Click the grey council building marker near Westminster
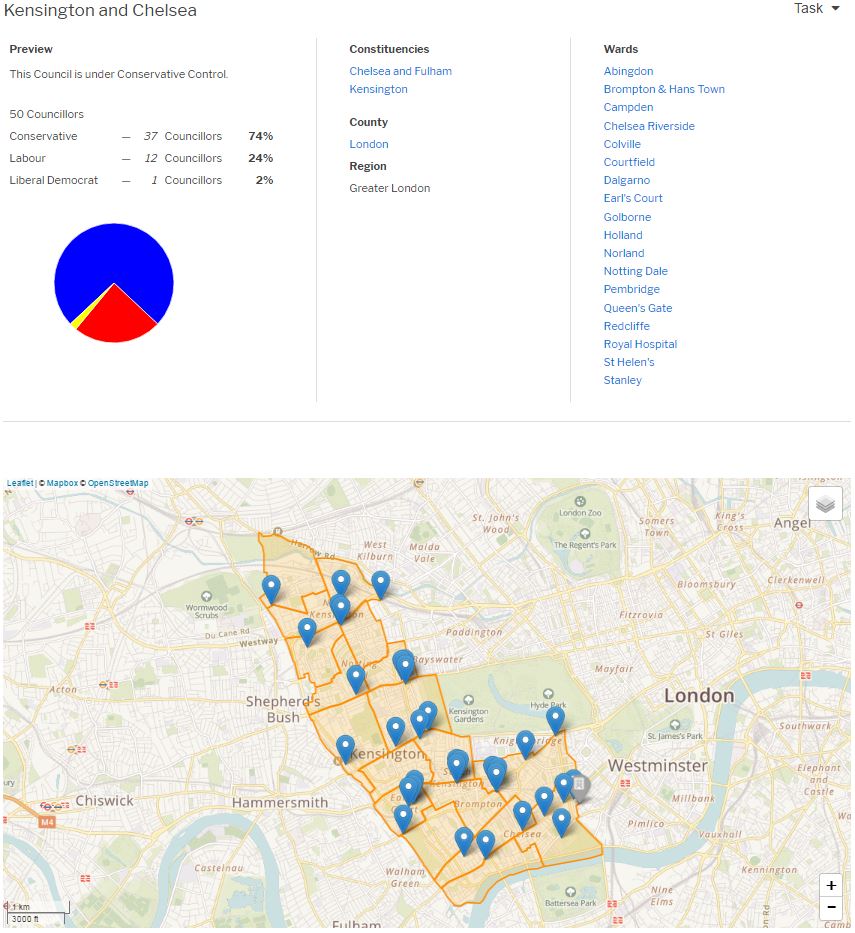The image size is (855, 933). 578,787
